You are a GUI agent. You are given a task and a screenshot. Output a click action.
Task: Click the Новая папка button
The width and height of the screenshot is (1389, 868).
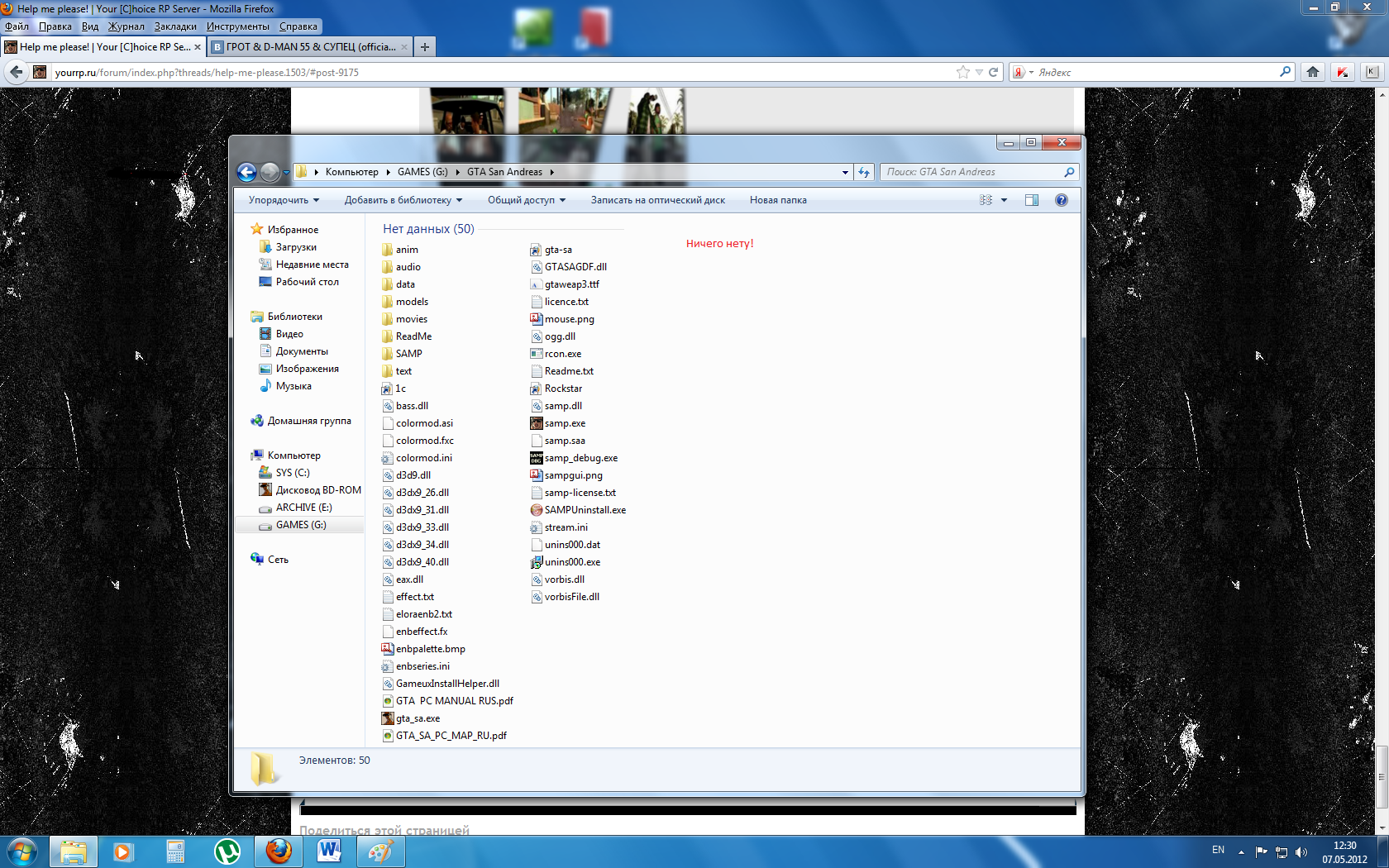click(778, 200)
